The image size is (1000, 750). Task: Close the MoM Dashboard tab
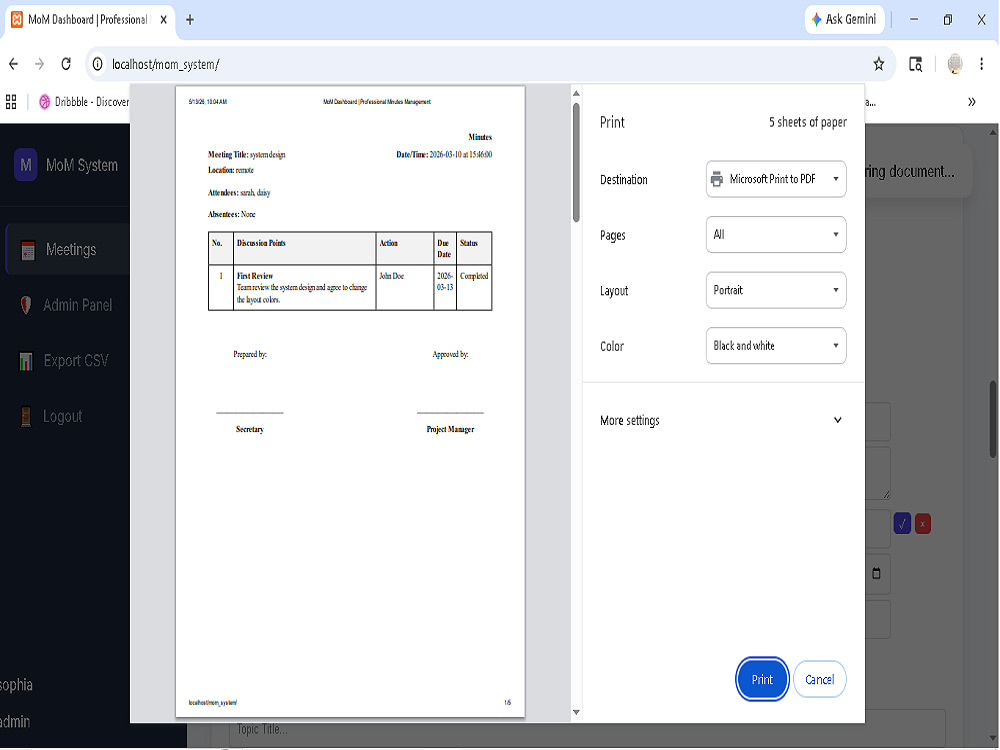tap(163, 20)
